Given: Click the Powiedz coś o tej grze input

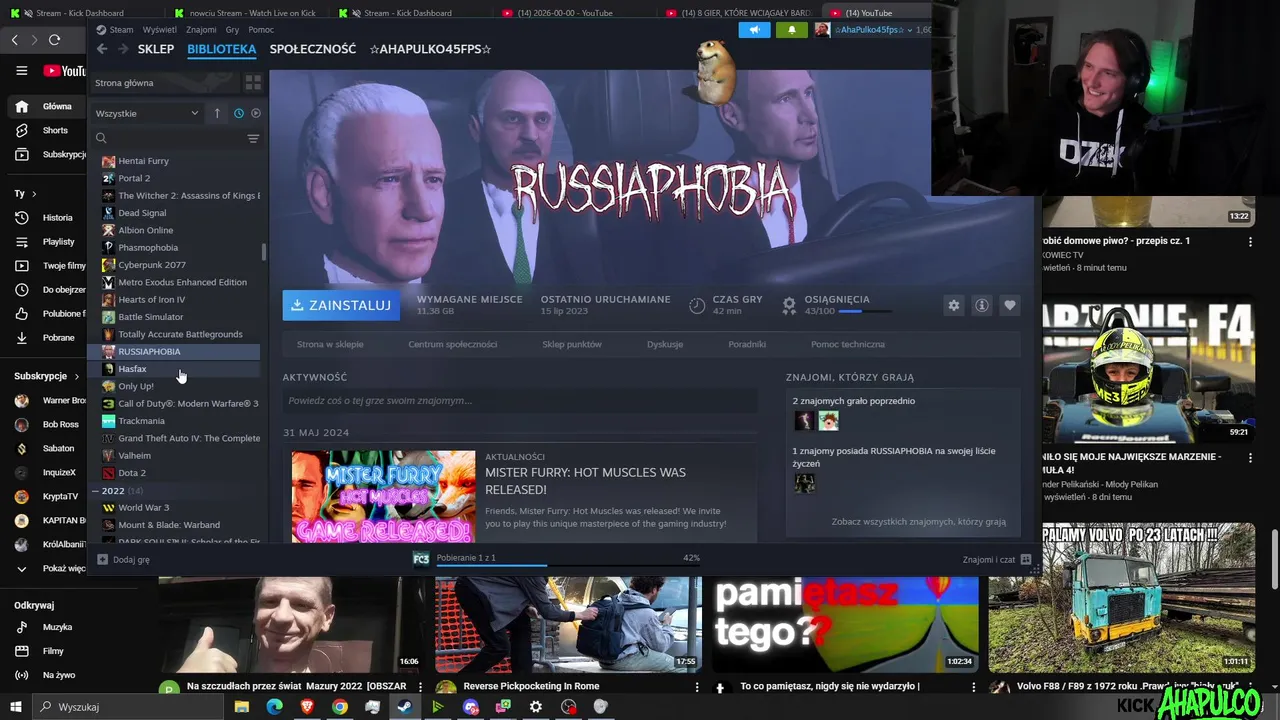Looking at the screenshot, I should coord(519,400).
